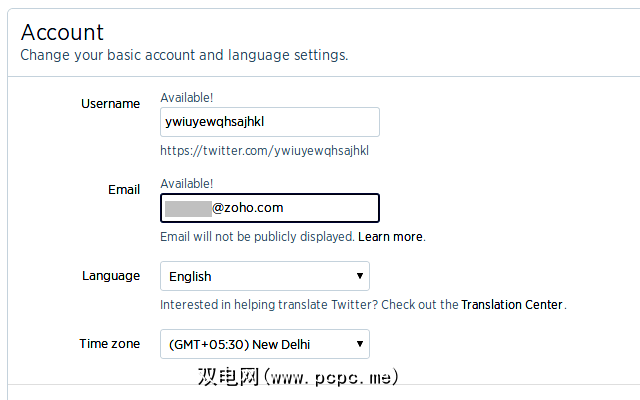Click the Language field label
This screenshot has height=400, width=640.
point(111,275)
